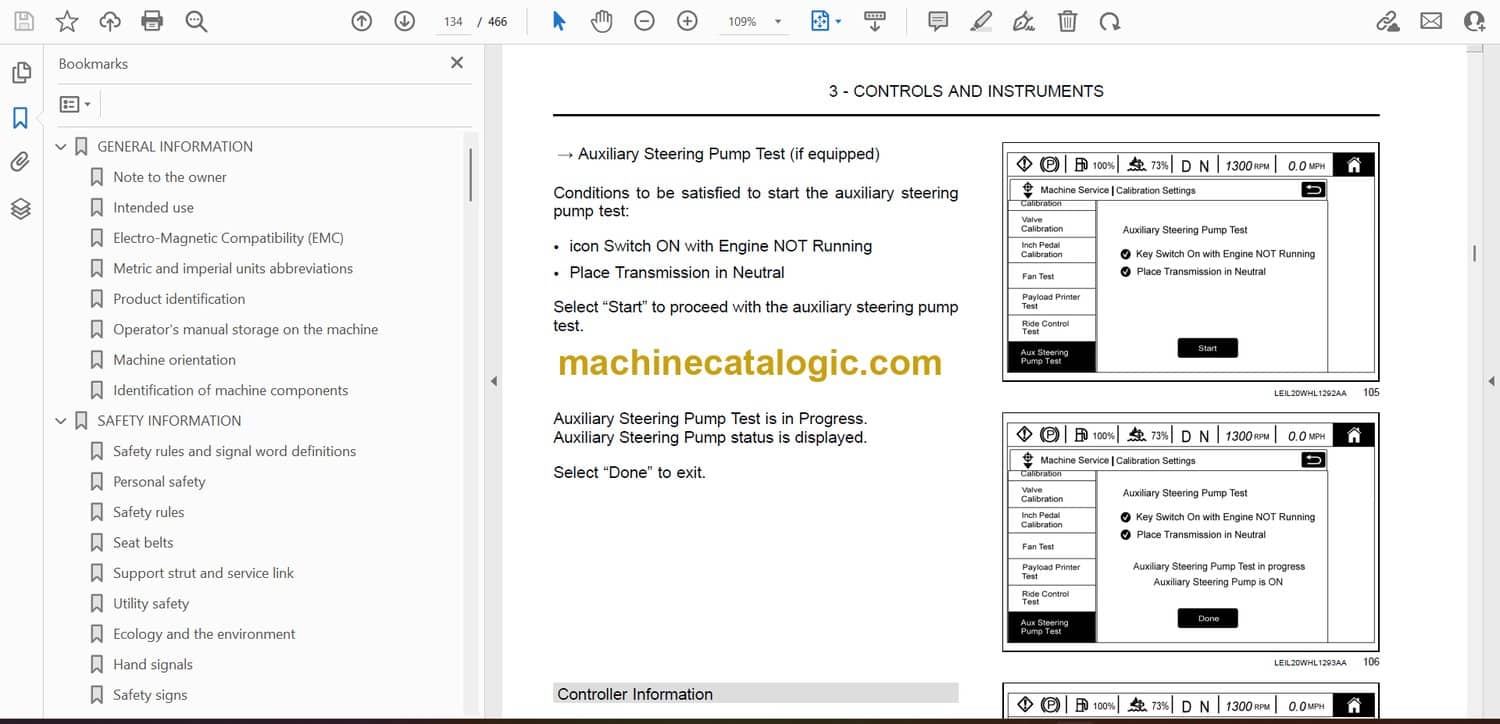Jump to the 'Intended use' bookmark
Screen dimensions: 1500x724
tap(153, 208)
